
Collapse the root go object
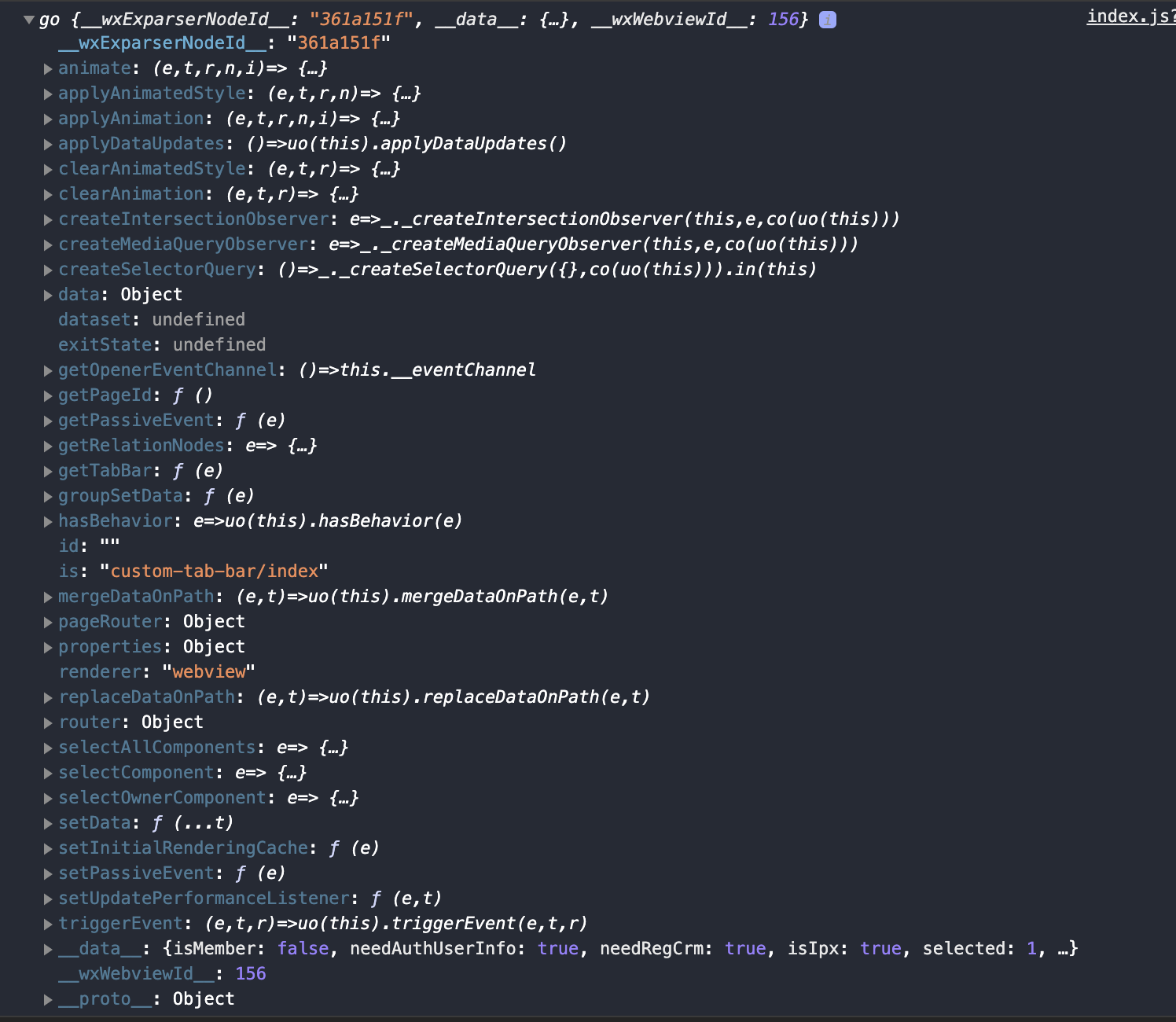pos(29,20)
